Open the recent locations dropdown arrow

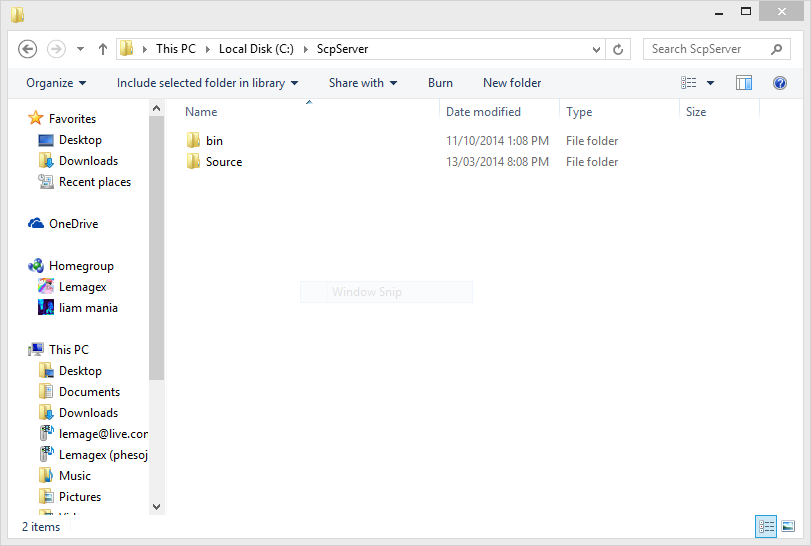[x=80, y=49]
